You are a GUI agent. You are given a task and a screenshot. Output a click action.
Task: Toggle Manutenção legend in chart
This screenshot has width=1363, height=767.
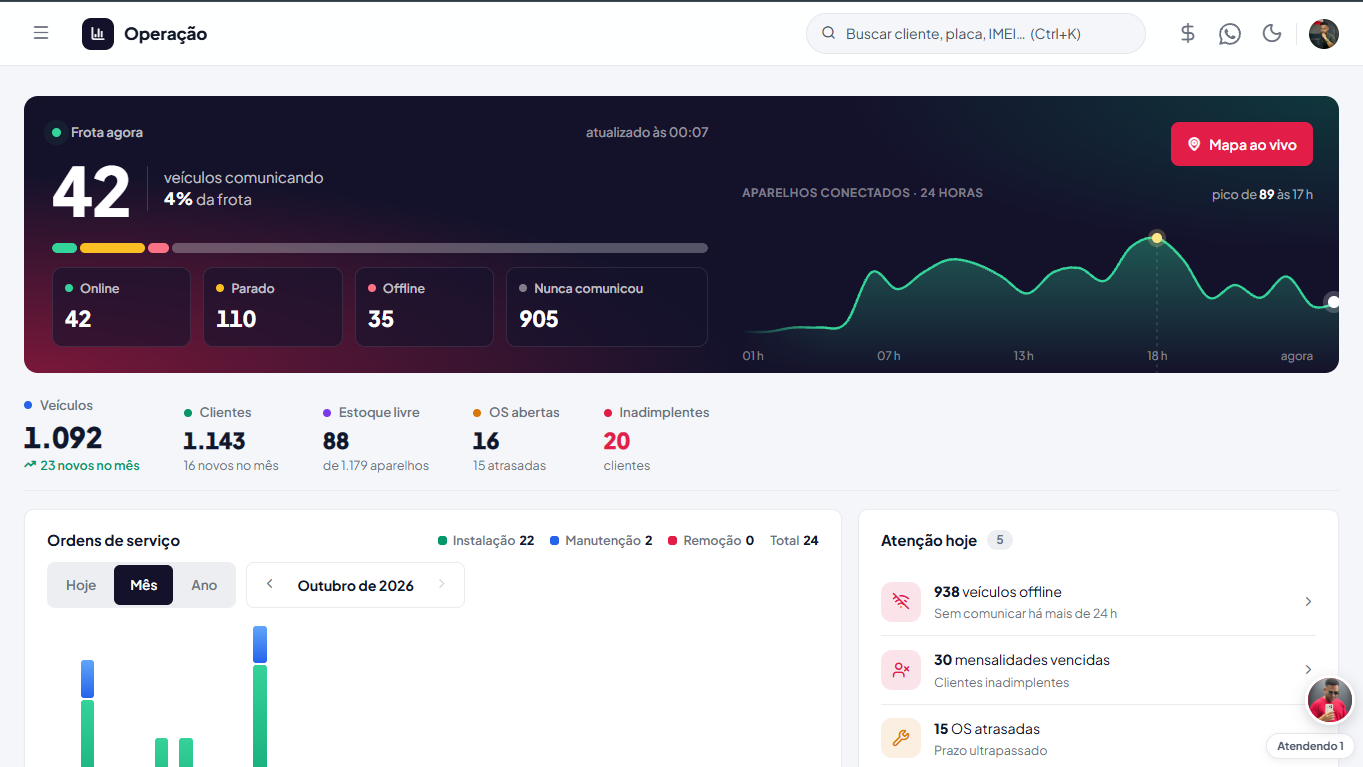click(x=601, y=540)
